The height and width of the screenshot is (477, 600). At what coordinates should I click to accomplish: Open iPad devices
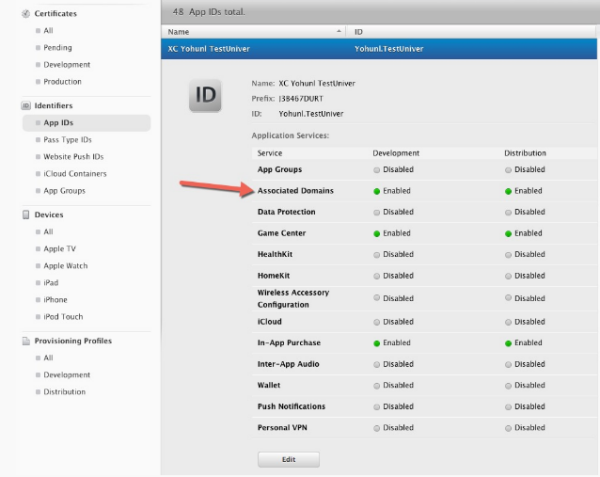[x=51, y=283]
